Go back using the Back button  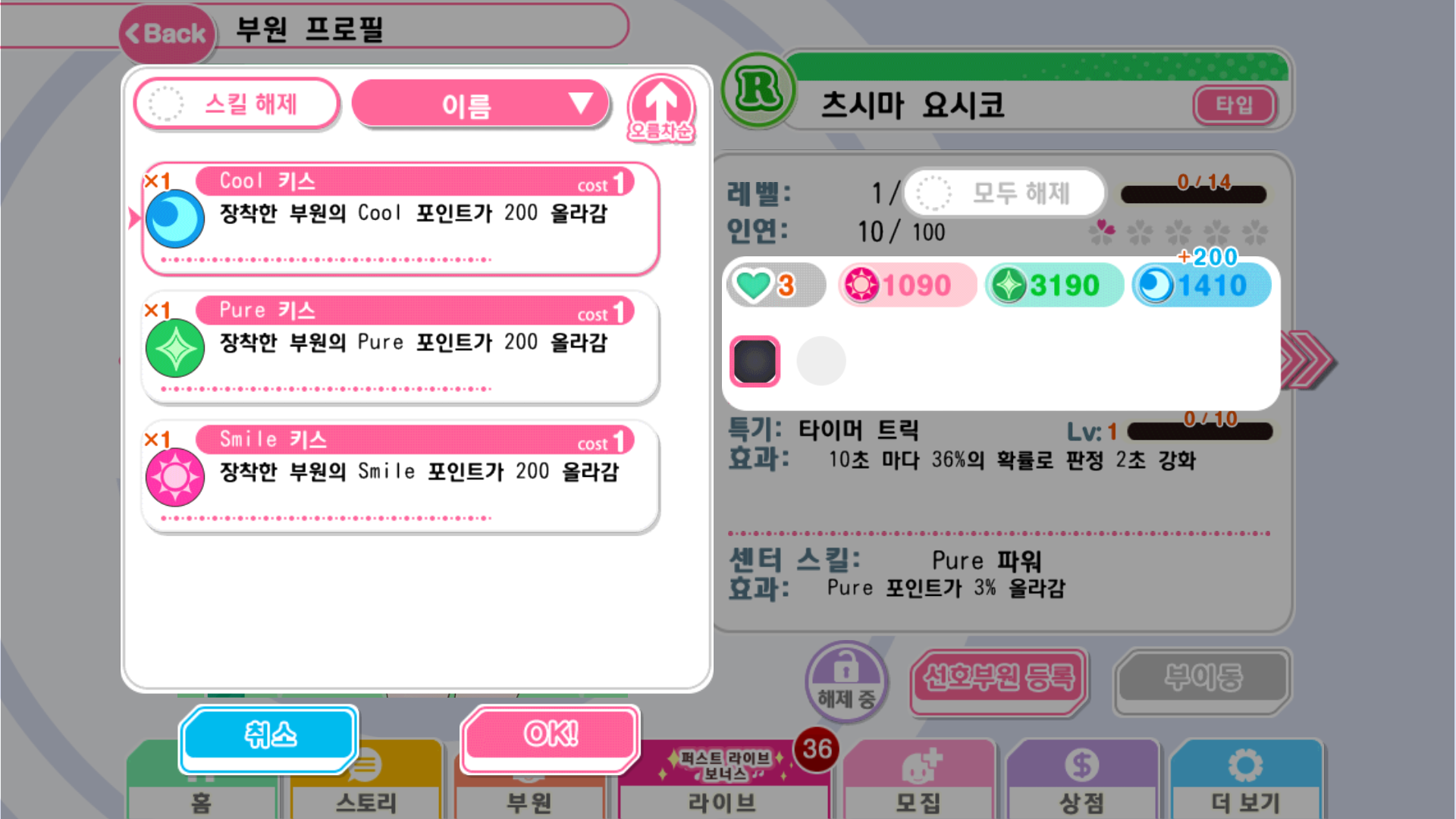[x=168, y=33]
